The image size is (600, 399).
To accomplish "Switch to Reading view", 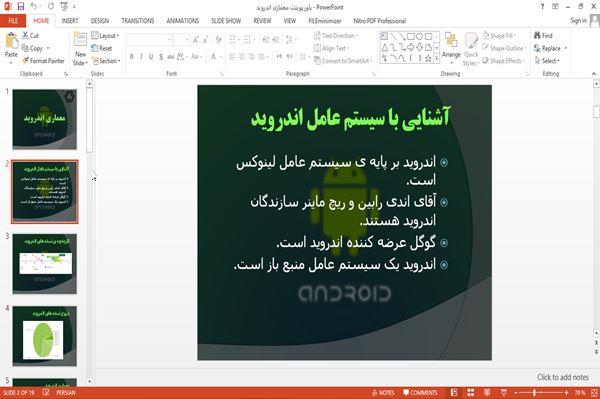I will [x=487, y=392].
